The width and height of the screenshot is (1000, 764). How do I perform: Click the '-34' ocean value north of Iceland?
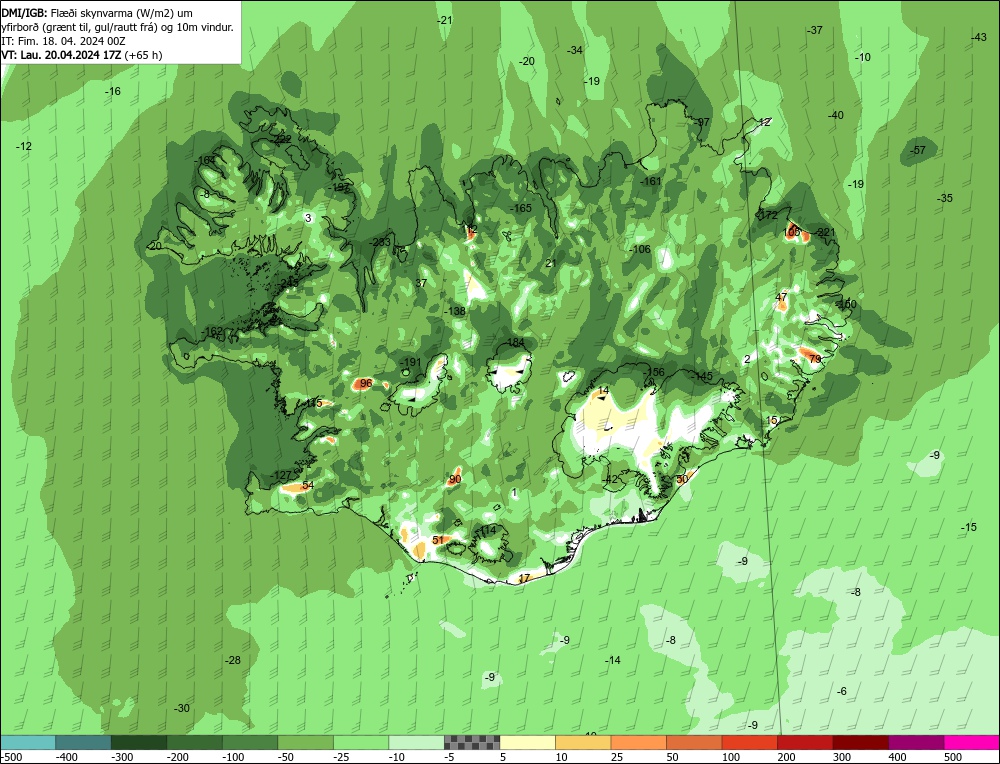575,50
